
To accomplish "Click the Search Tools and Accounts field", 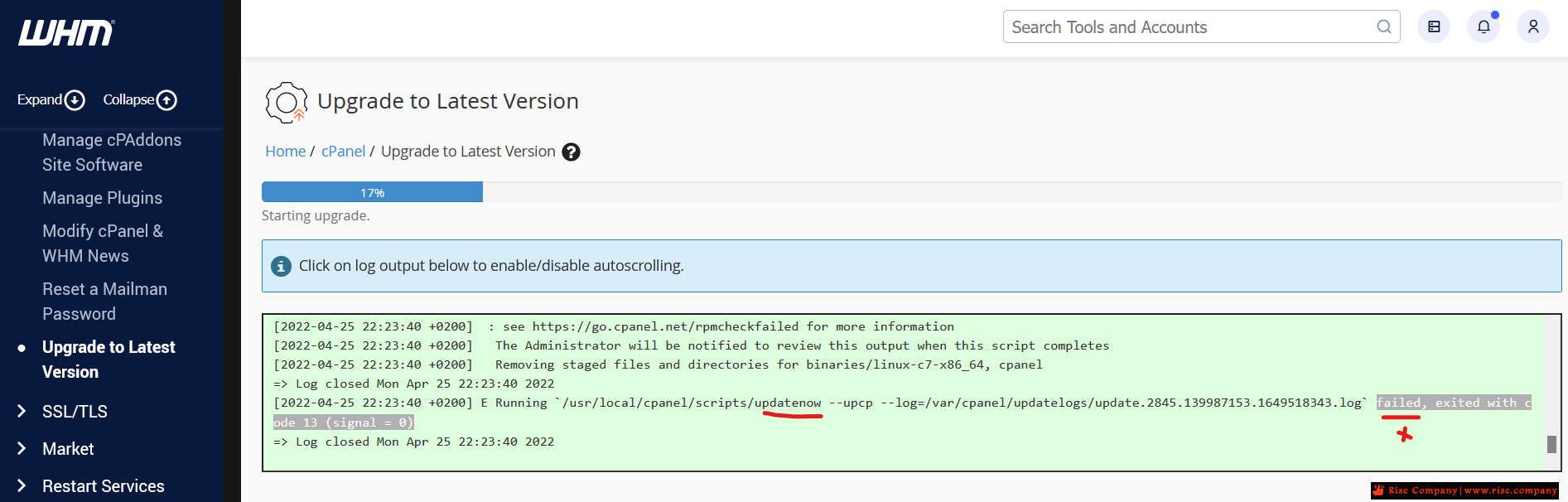I will coord(1201,27).
